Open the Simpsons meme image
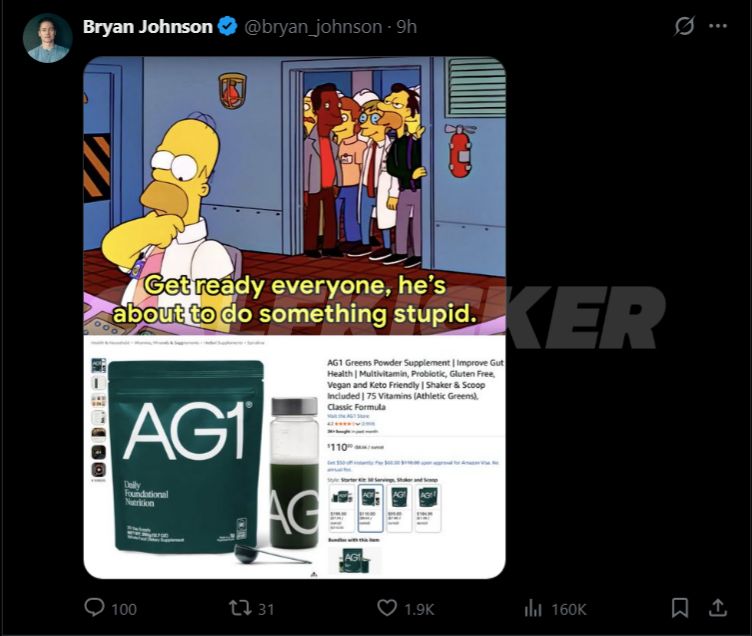The width and height of the screenshot is (752, 636). (294, 196)
